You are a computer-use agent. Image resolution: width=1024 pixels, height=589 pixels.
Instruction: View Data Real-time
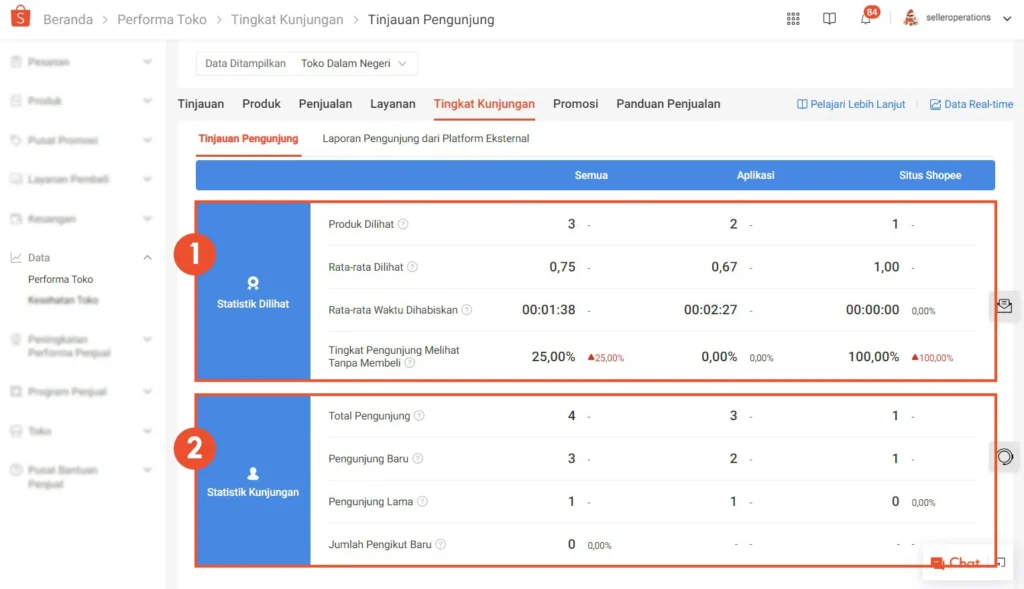point(971,103)
